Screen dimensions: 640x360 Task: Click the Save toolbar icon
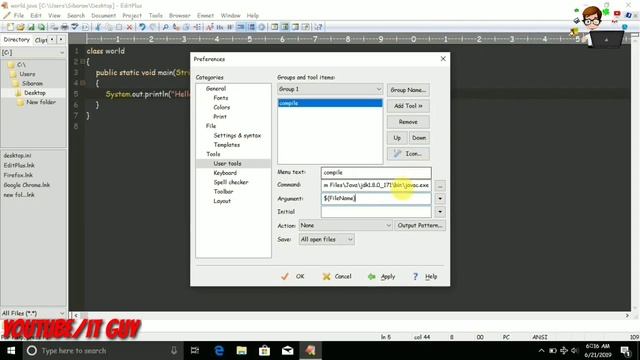coord(31,27)
